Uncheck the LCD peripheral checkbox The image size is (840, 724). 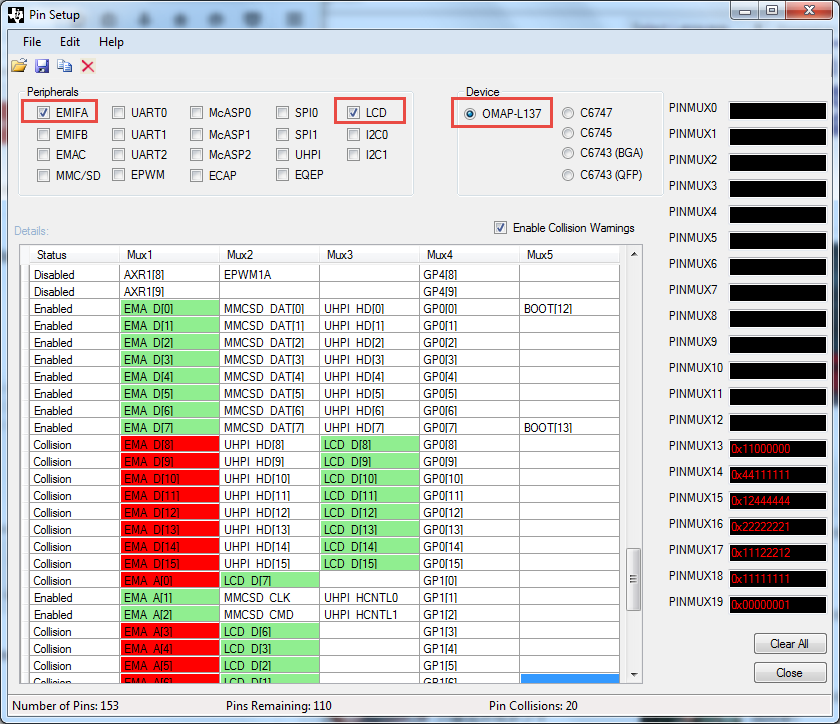pyautogui.click(x=353, y=113)
